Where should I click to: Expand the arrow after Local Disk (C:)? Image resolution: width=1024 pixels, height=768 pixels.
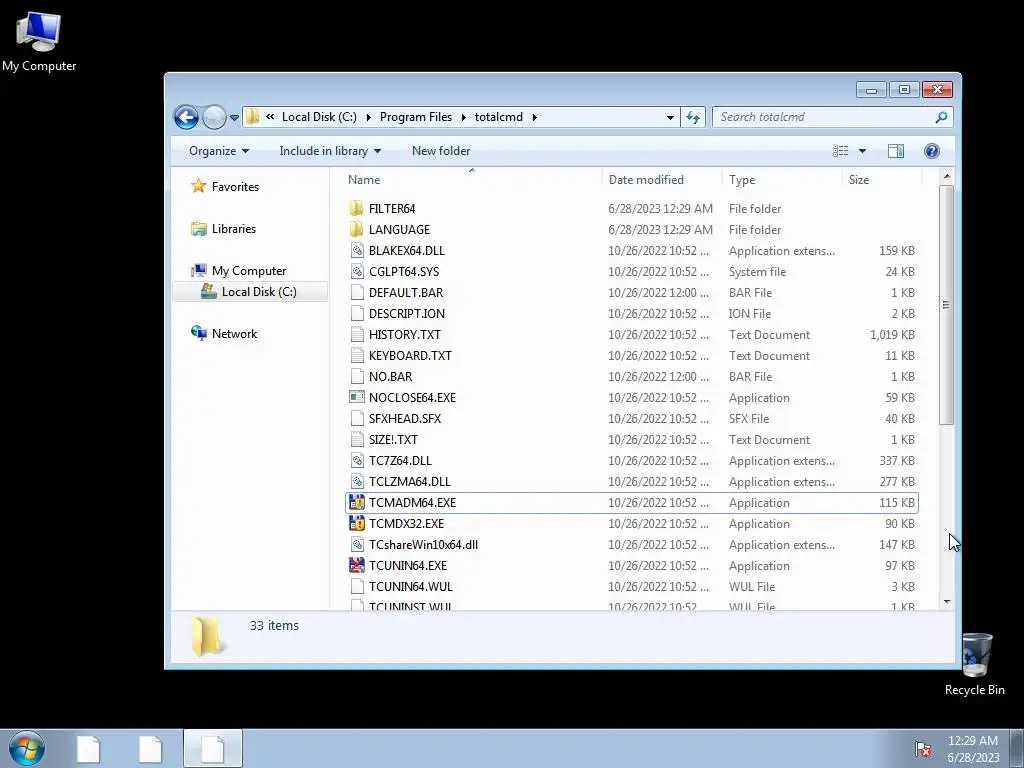click(368, 118)
